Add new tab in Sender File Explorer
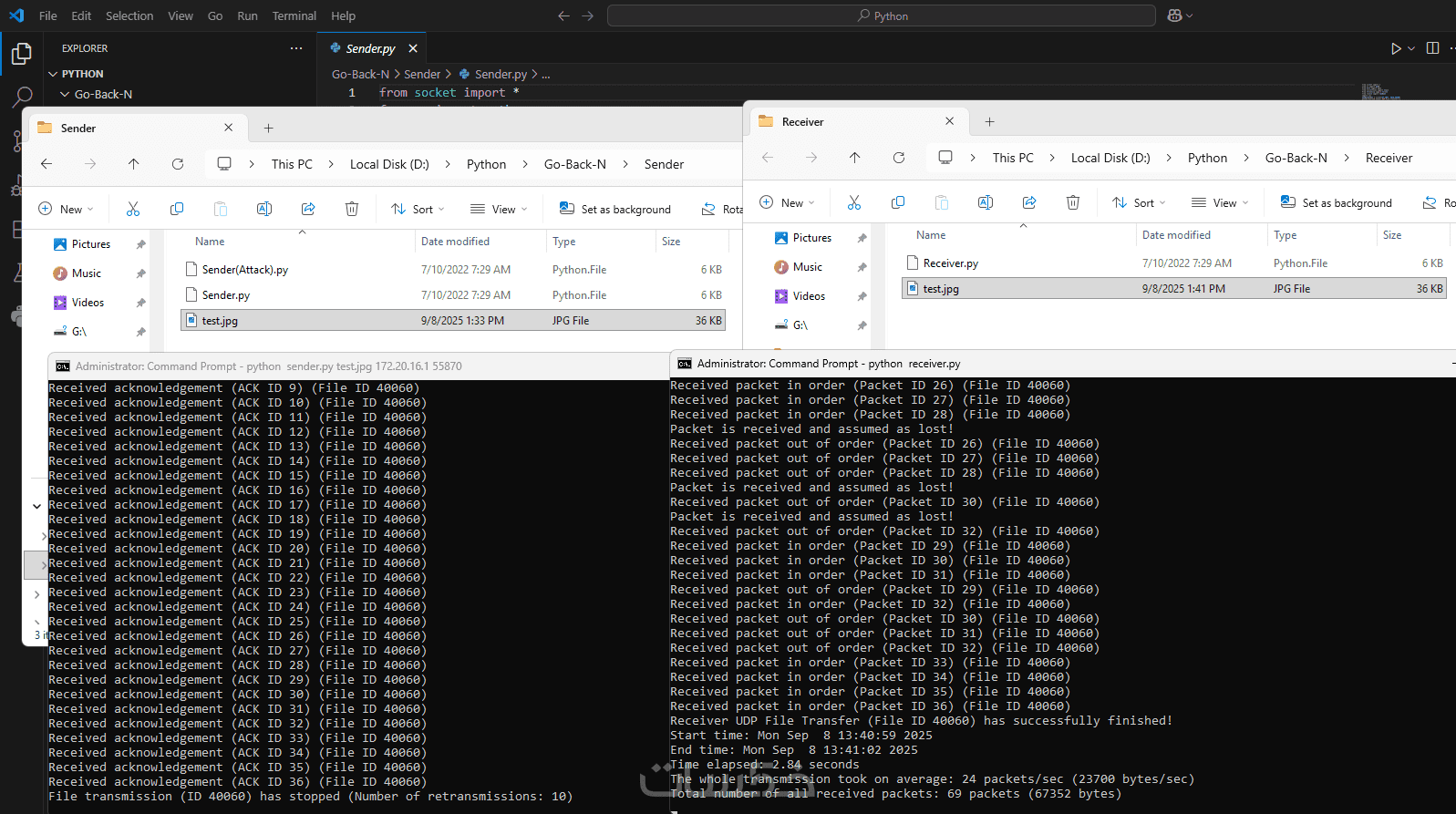 click(268, 128)
